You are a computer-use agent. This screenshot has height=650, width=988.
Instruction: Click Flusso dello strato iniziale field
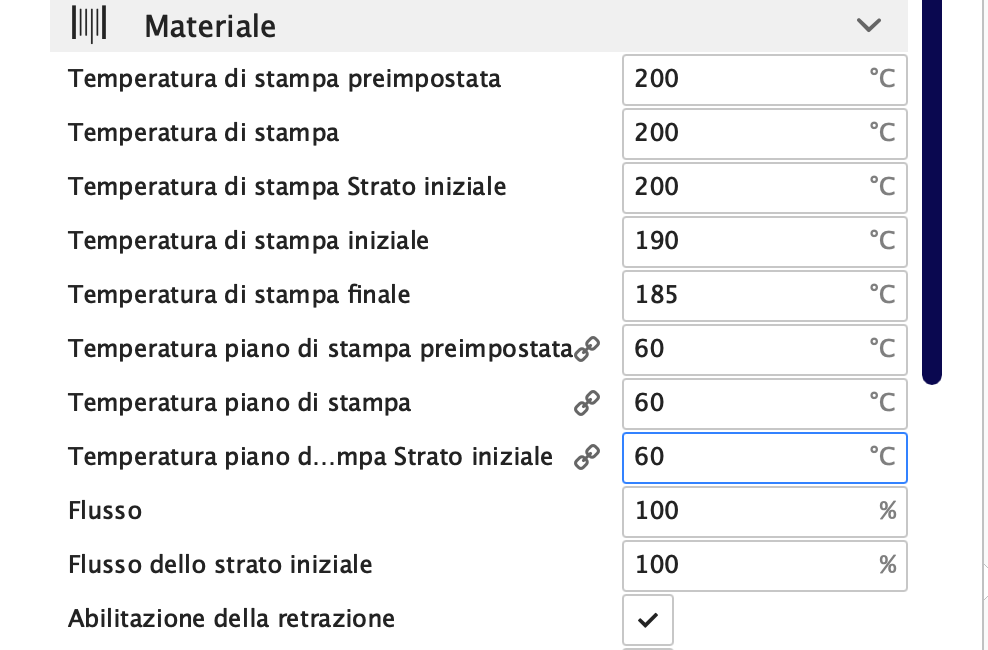click(764, 565)
